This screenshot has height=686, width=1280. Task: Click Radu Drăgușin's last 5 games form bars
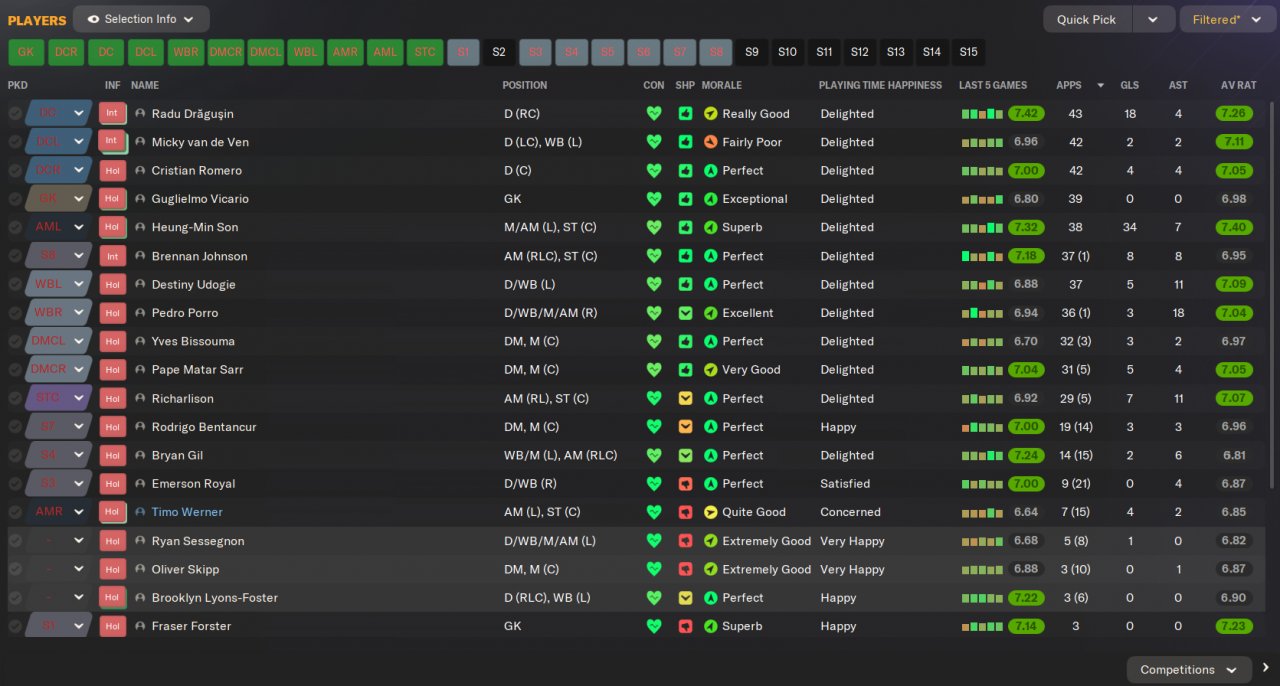(x=982, y=114)
